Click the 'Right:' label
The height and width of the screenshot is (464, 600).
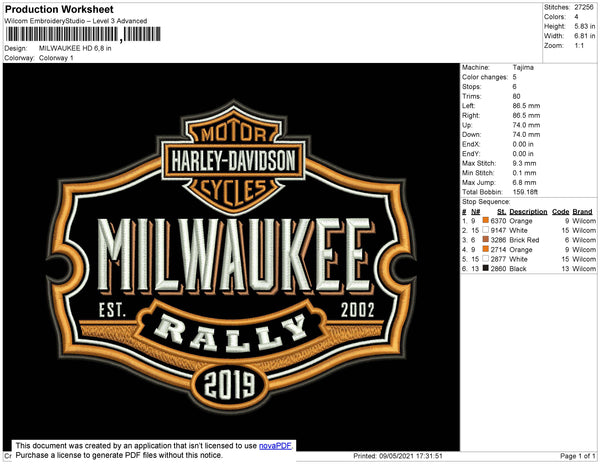[471, 115]
